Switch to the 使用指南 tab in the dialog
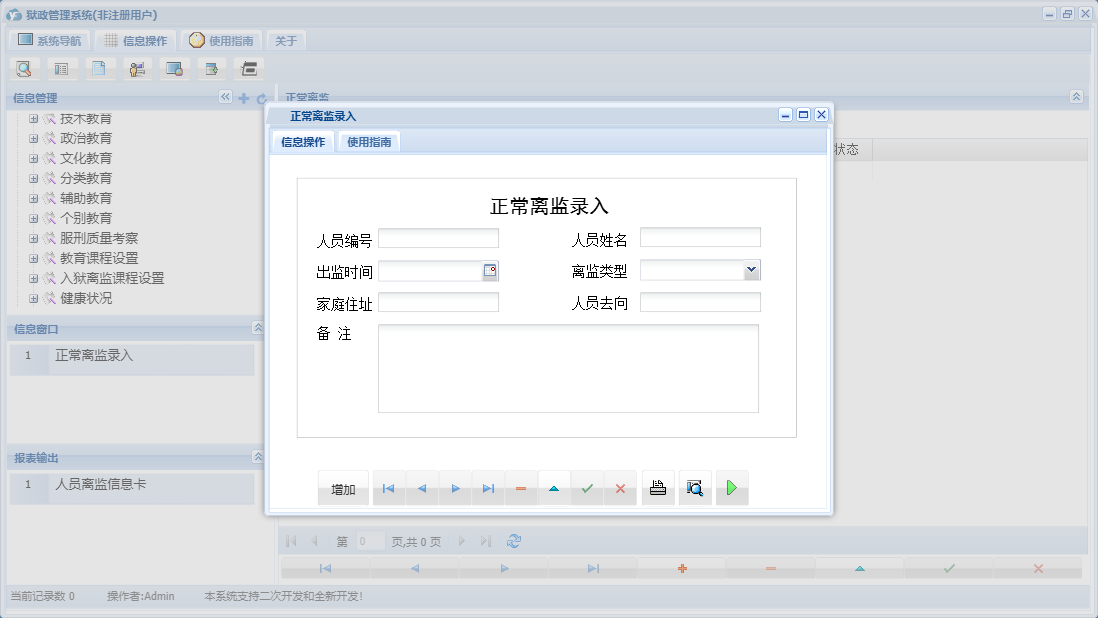Image resolution: width=1098 pixels, height=618 pixels. click(x=369, y=141)
